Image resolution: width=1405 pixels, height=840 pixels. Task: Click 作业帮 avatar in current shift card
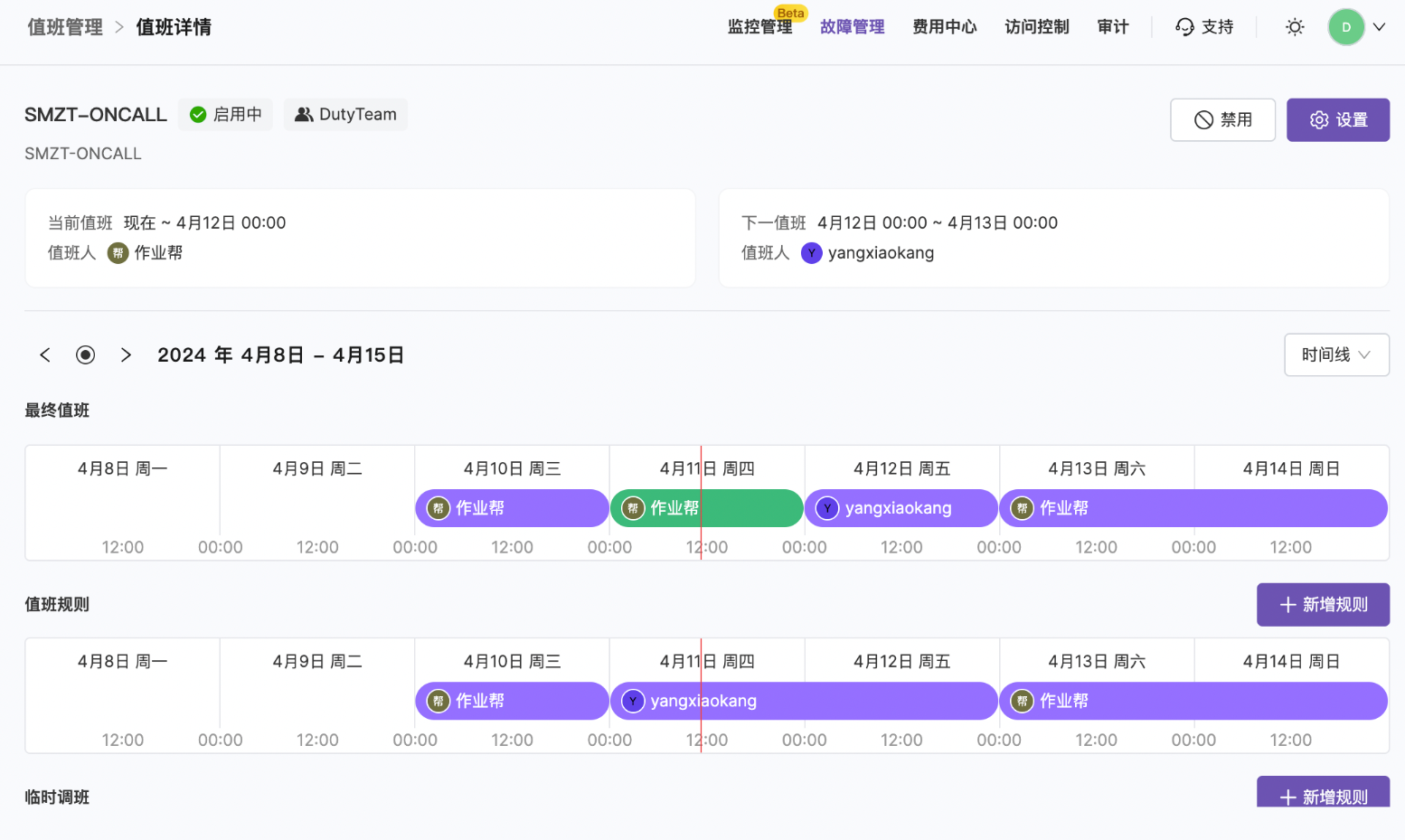tap(118, 253)
